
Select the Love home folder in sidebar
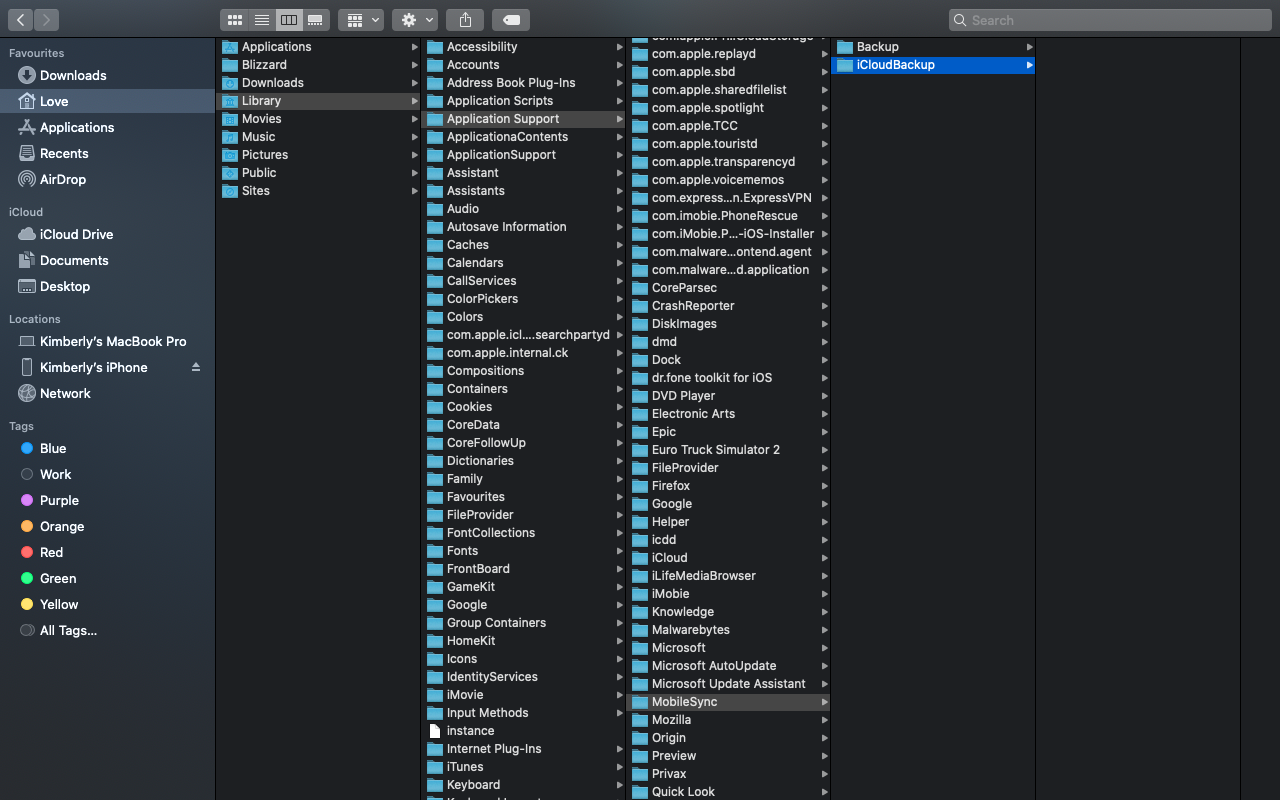click(x=107, y=101)
